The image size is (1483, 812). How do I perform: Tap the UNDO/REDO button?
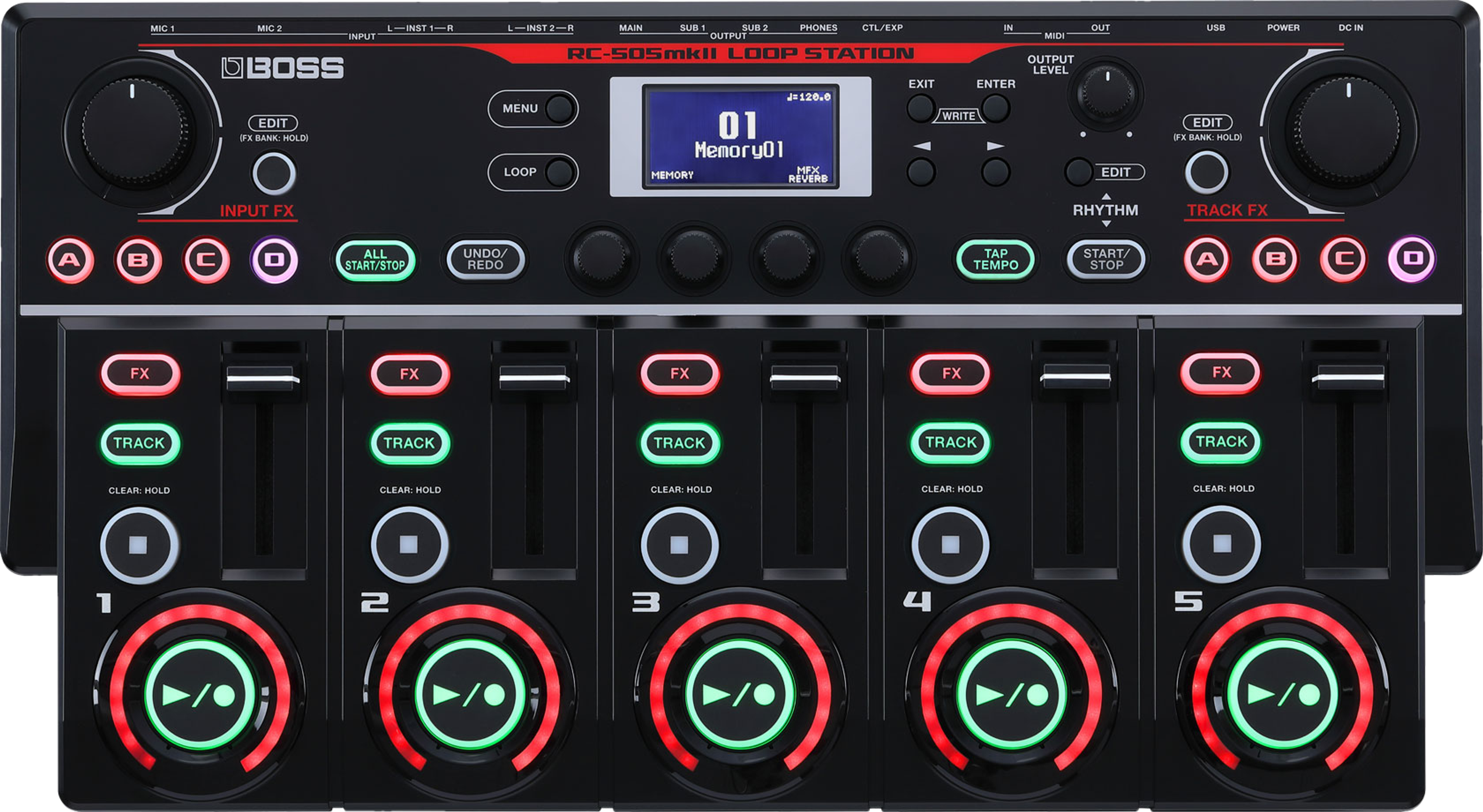tap(485, 259)
